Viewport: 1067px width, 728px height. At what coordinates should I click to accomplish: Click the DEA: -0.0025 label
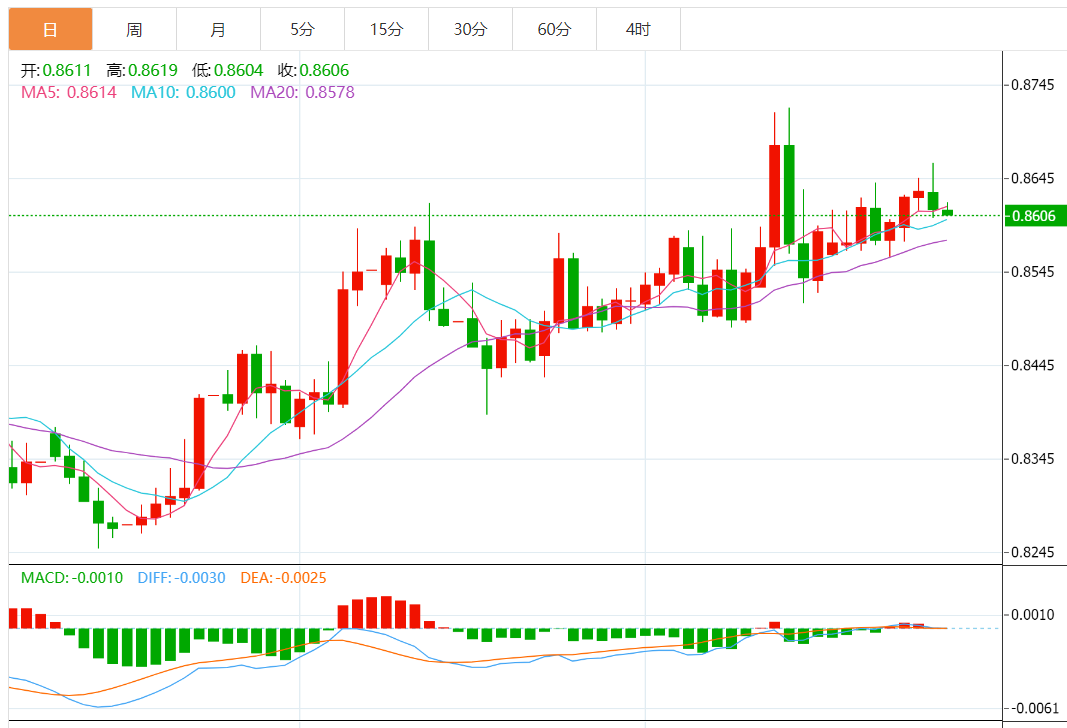point(283,578)
